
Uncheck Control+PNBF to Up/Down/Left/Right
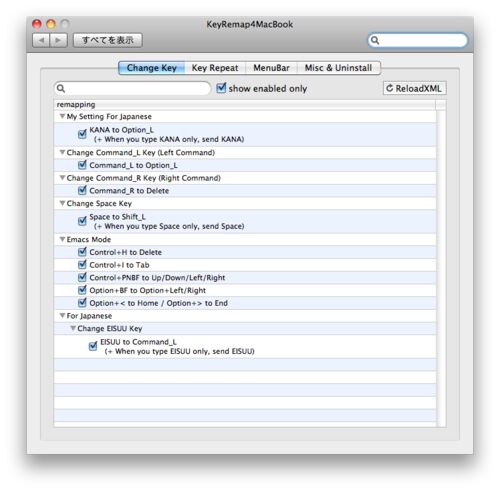tap(82, 277)
